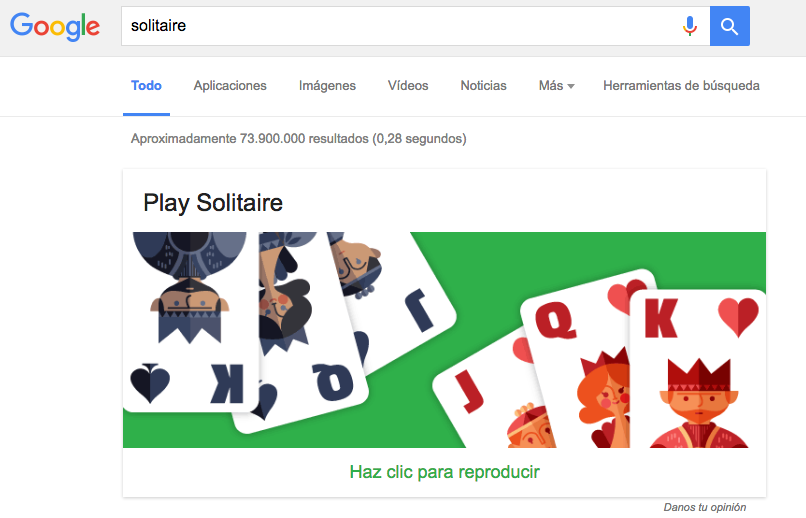Select the Todo tab
This screenshot has width=806, height=518.
point(146,86)
